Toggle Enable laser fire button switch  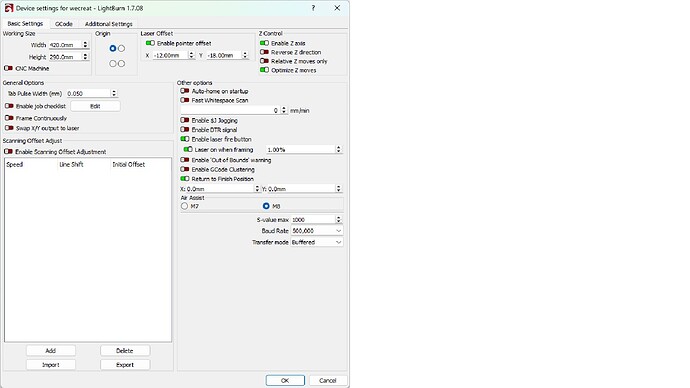(185, 139)
